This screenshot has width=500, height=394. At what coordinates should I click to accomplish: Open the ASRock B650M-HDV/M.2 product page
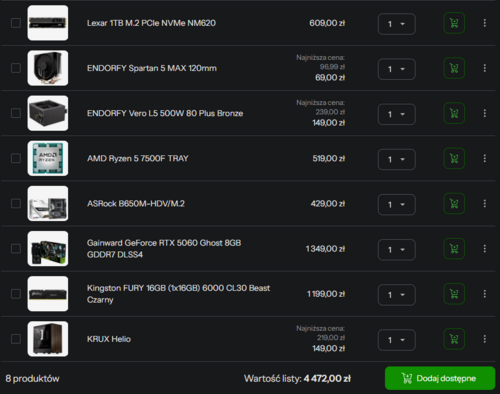click(x=136, y=204)
